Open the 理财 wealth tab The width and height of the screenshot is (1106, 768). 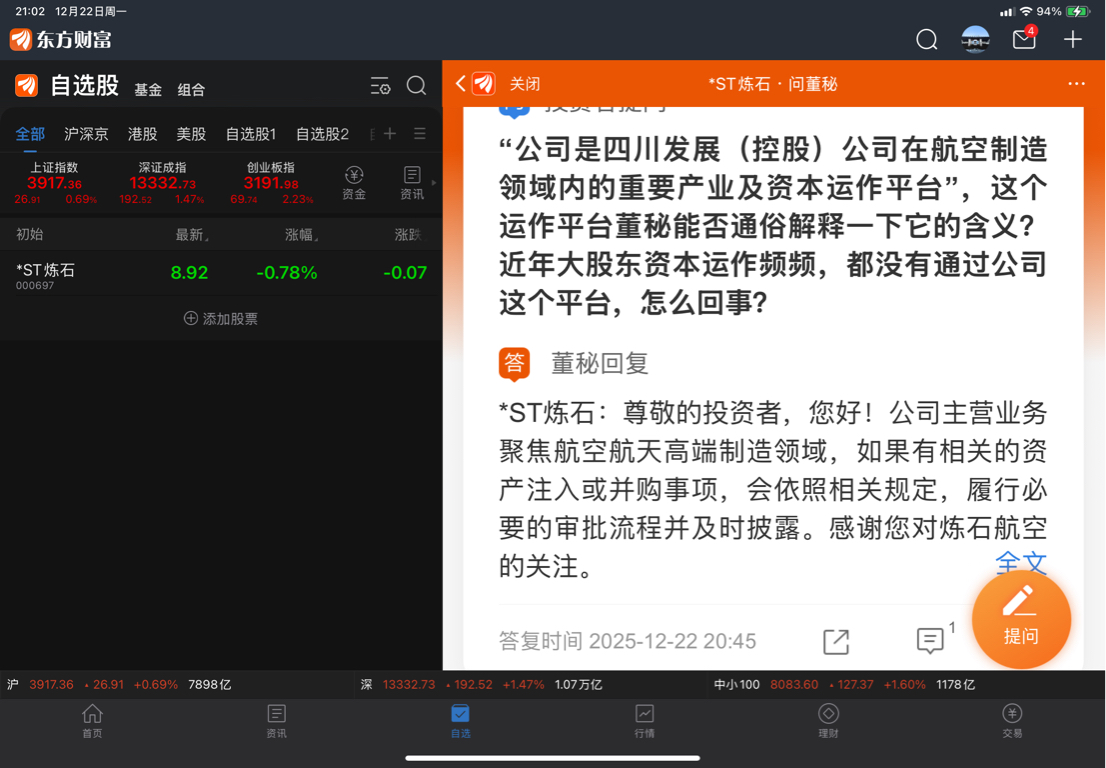coord(829,721)
